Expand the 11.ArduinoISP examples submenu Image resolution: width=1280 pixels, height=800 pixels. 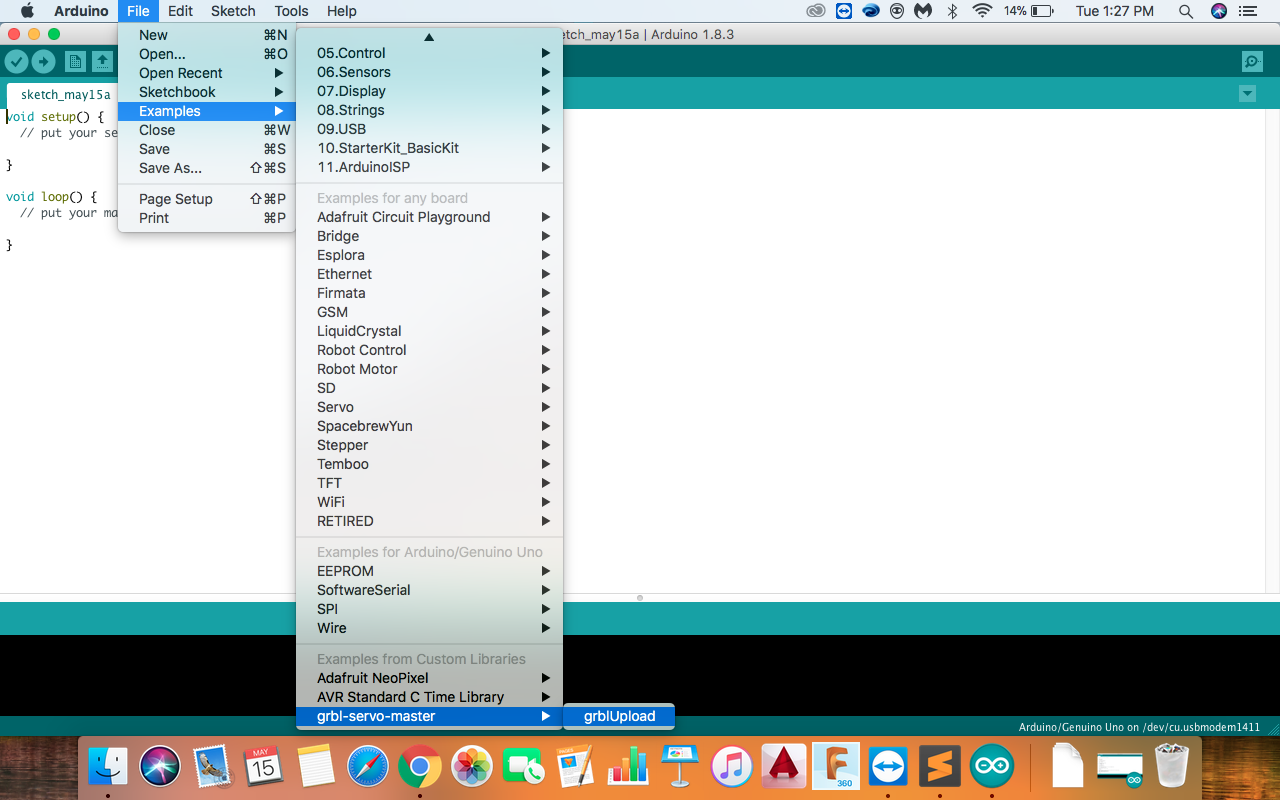point(429,167)
